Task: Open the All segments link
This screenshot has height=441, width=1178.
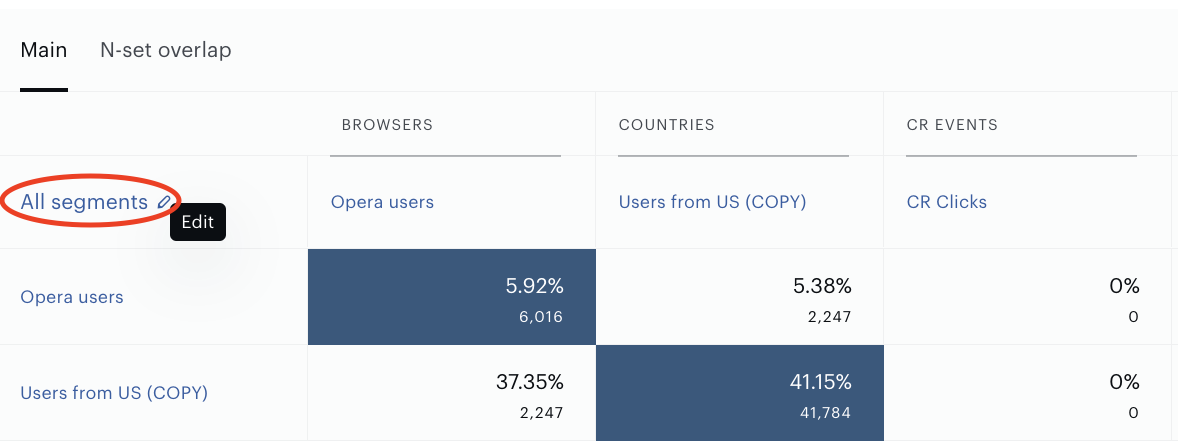Action: pyautogui.click(x=84, y=202)
